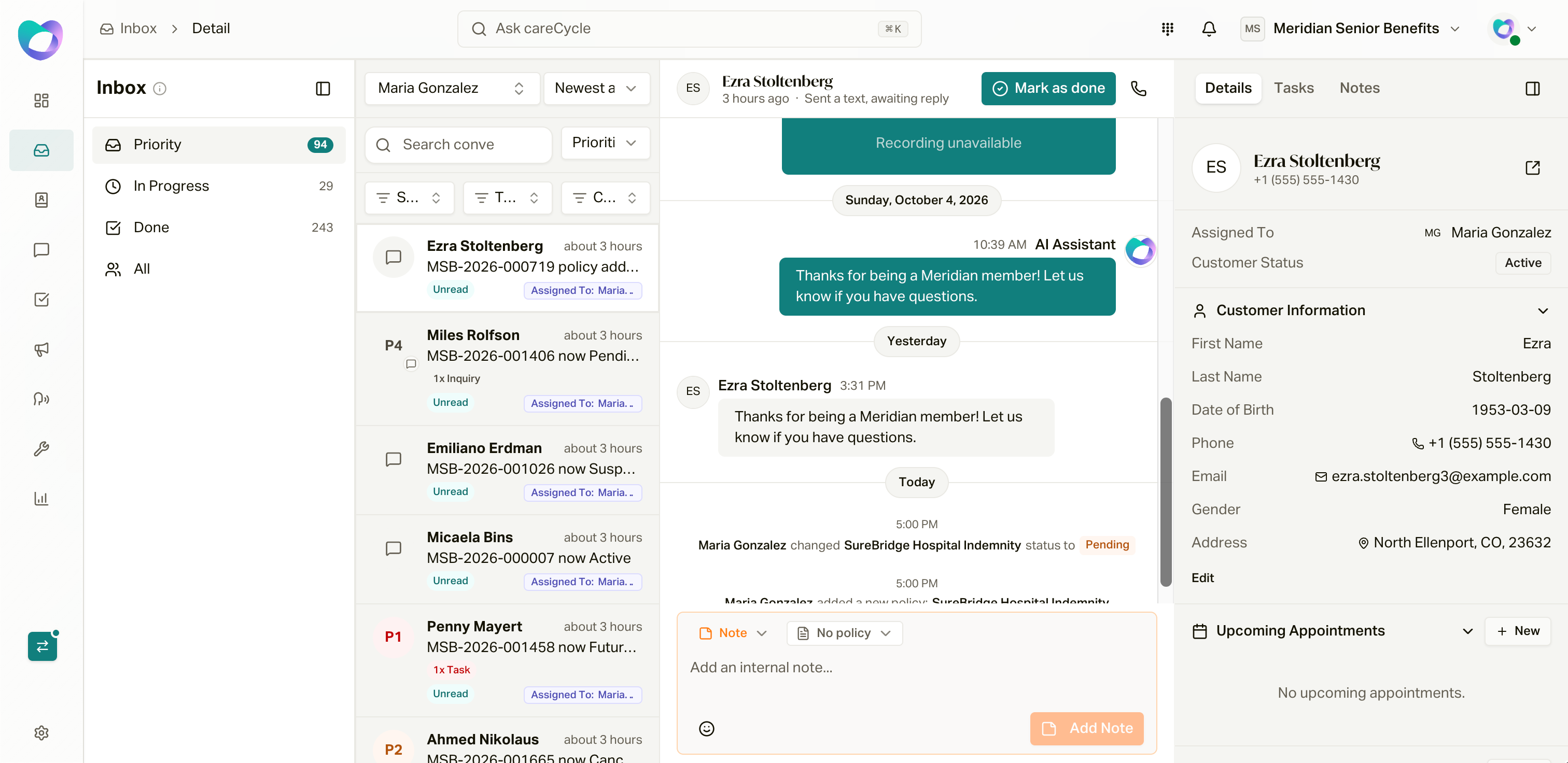Select the In Progress inbox folder
The width and height of the screenshot is (1568, 763).
tap(218, 186)
